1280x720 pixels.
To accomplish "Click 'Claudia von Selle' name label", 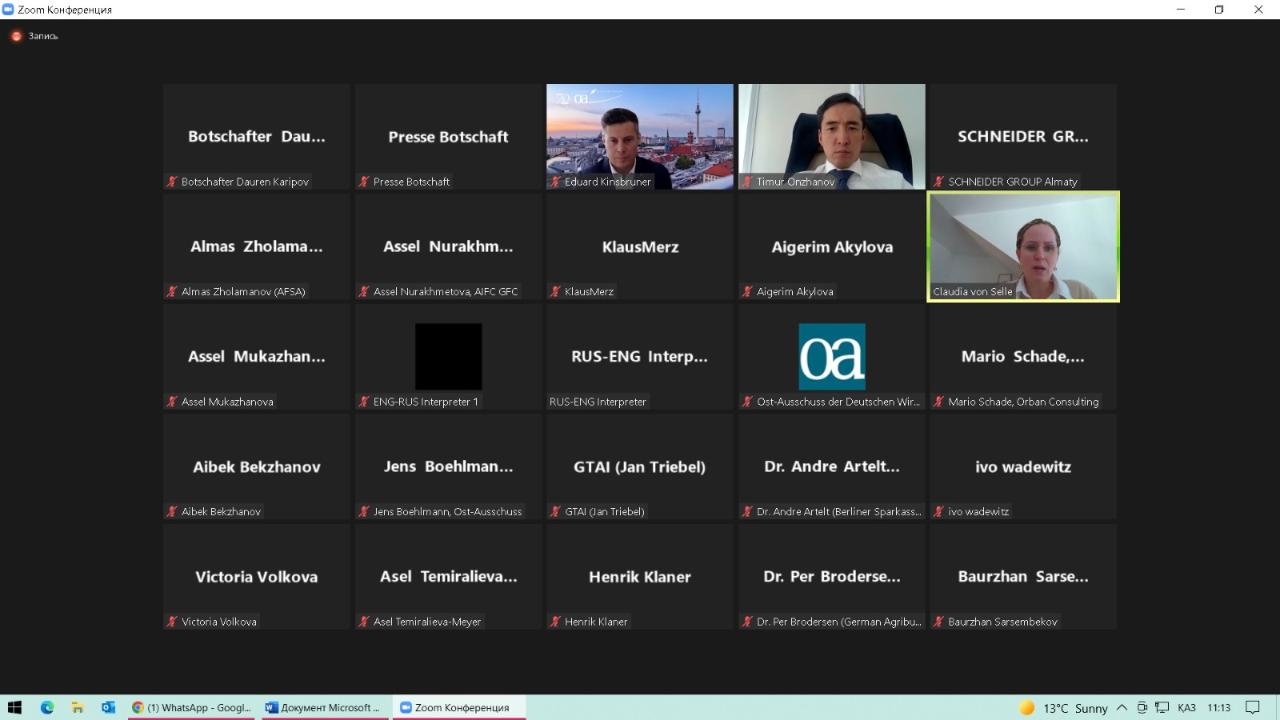I will [x=973, y=292].
